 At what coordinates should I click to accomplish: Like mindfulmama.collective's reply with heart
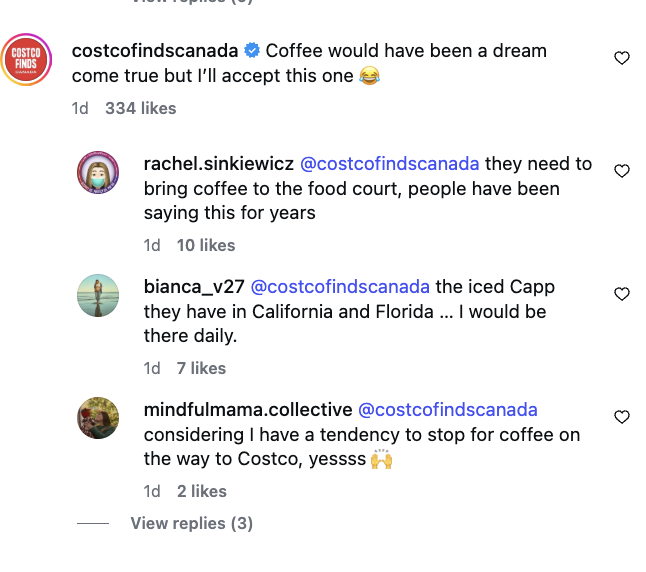[x=621, y=417]
